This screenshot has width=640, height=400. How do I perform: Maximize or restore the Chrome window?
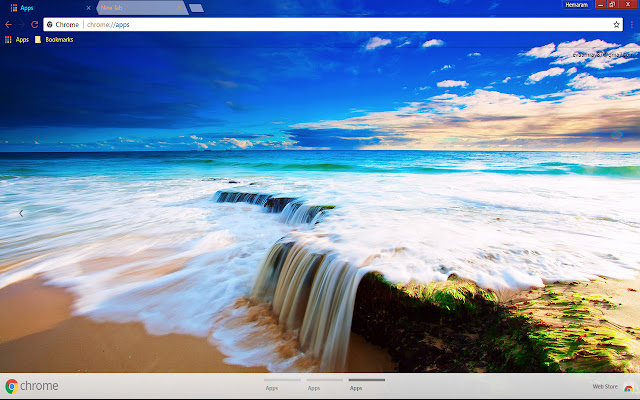click(611, 4)
